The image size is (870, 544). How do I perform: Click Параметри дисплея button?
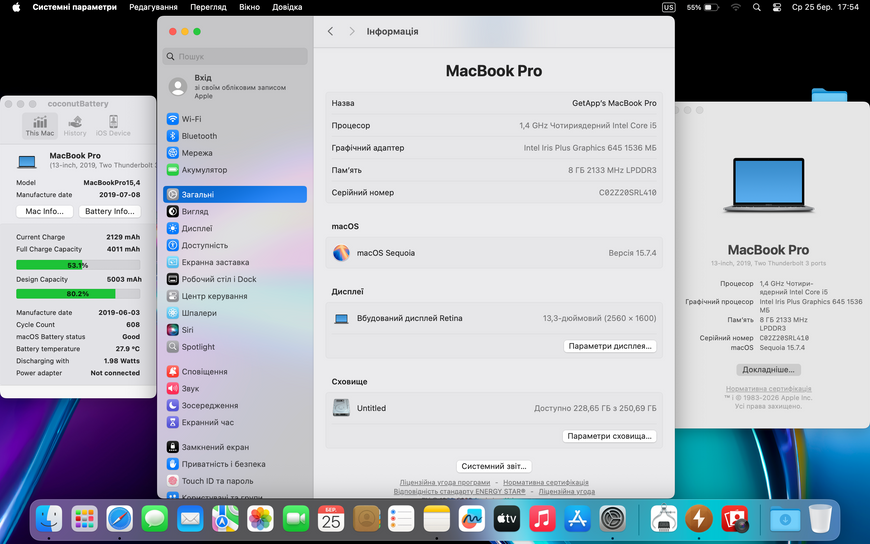(x=610, y=346)
